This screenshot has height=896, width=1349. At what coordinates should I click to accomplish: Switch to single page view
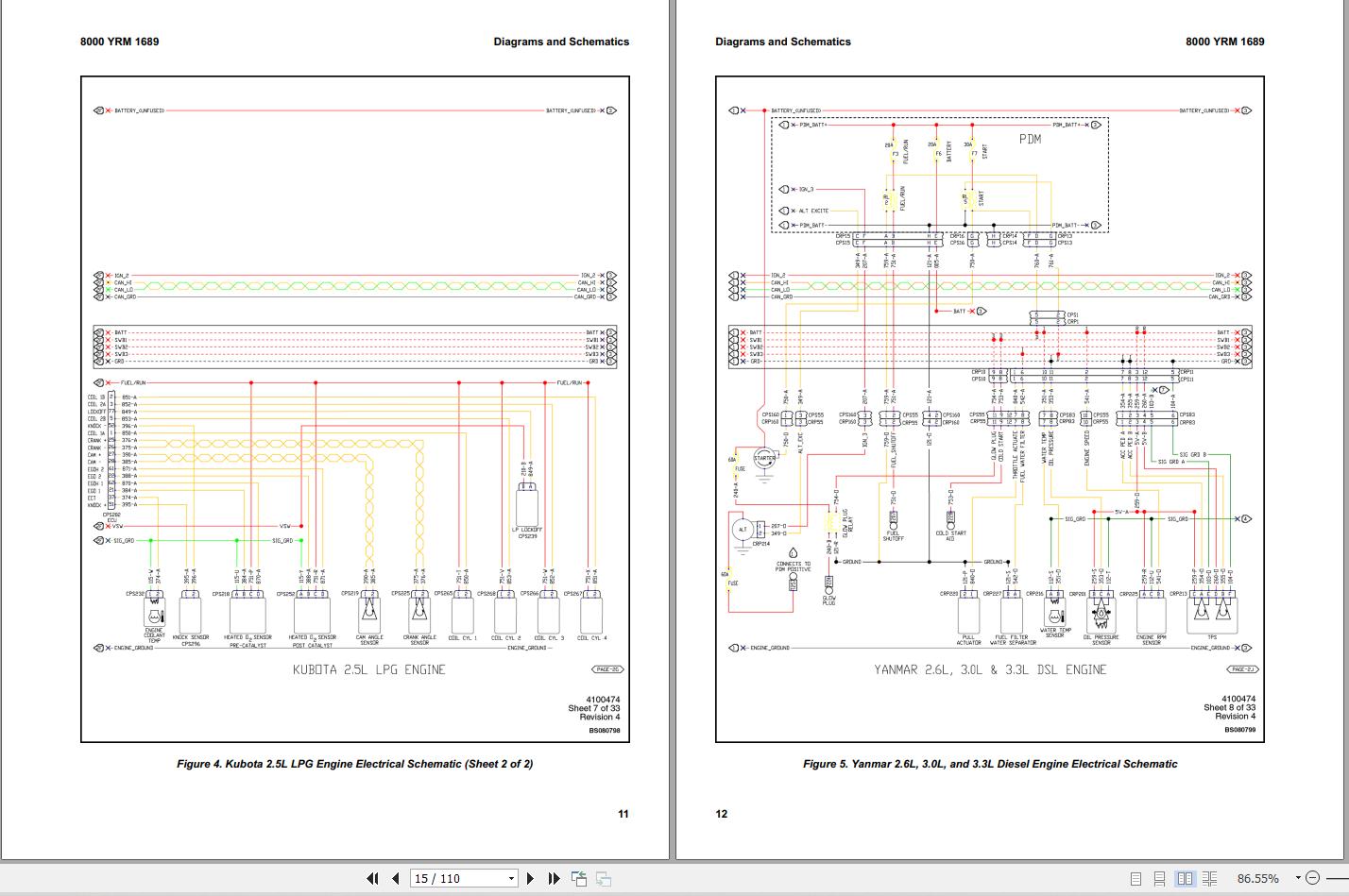pyautogui.click(x=1136, y=879)
